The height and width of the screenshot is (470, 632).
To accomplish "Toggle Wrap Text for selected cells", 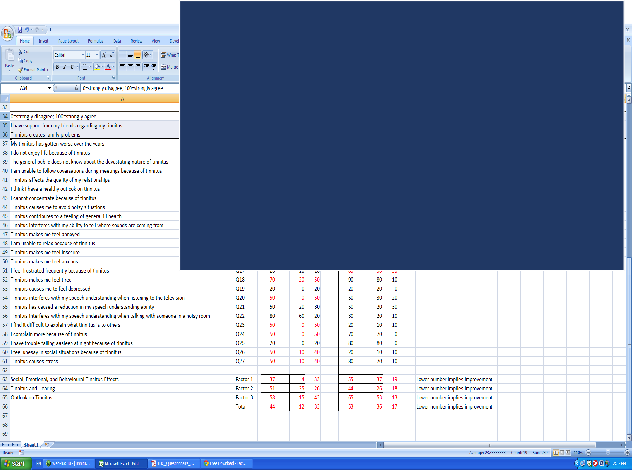I will (170, 55).
